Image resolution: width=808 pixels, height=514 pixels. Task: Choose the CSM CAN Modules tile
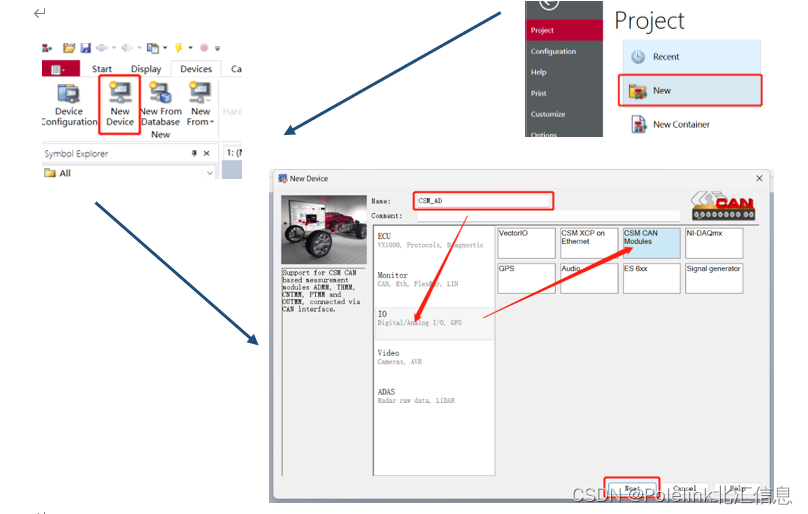(x=652, y=243)
